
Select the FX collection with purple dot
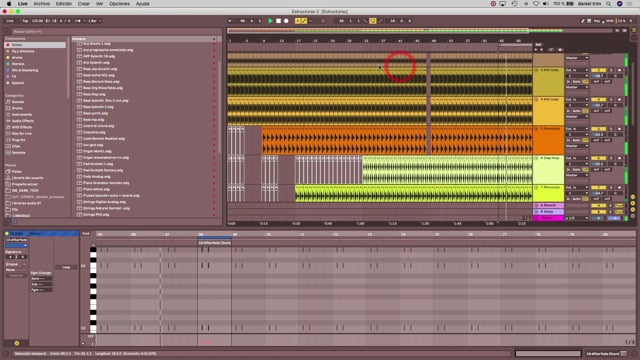coord(14,77)
